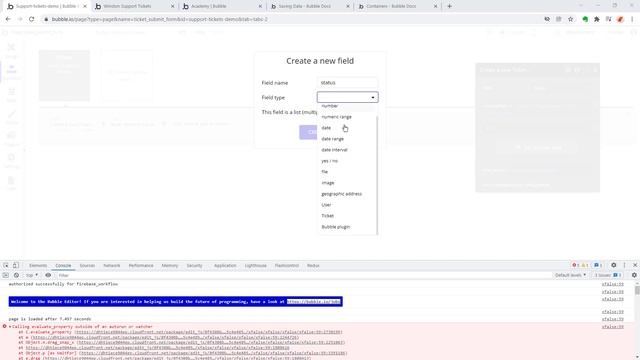Open the DevTools Elements tab
This screenshot has width=640, height=360.
click(38, 265)
